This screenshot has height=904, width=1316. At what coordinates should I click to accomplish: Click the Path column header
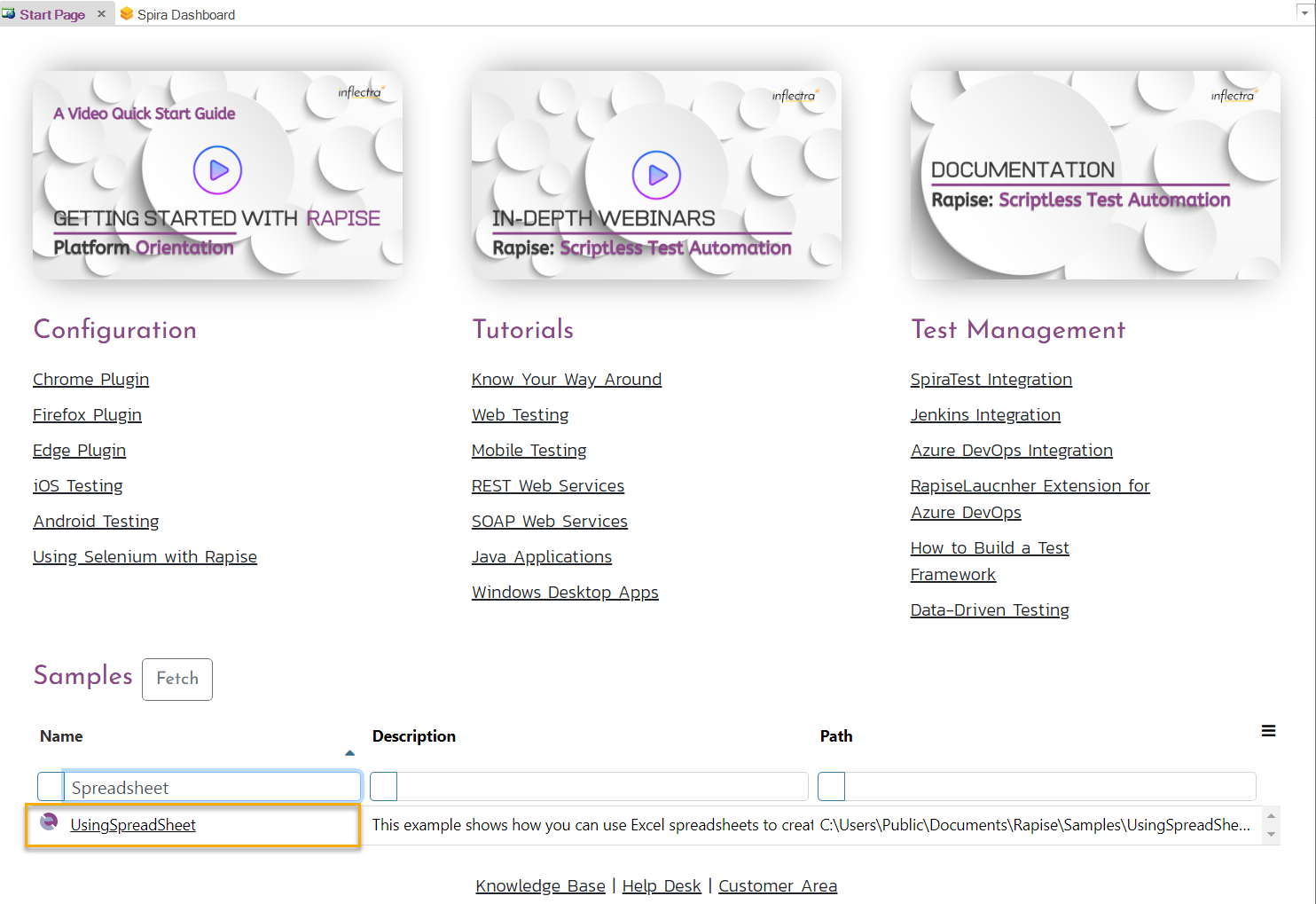(836, 736)
